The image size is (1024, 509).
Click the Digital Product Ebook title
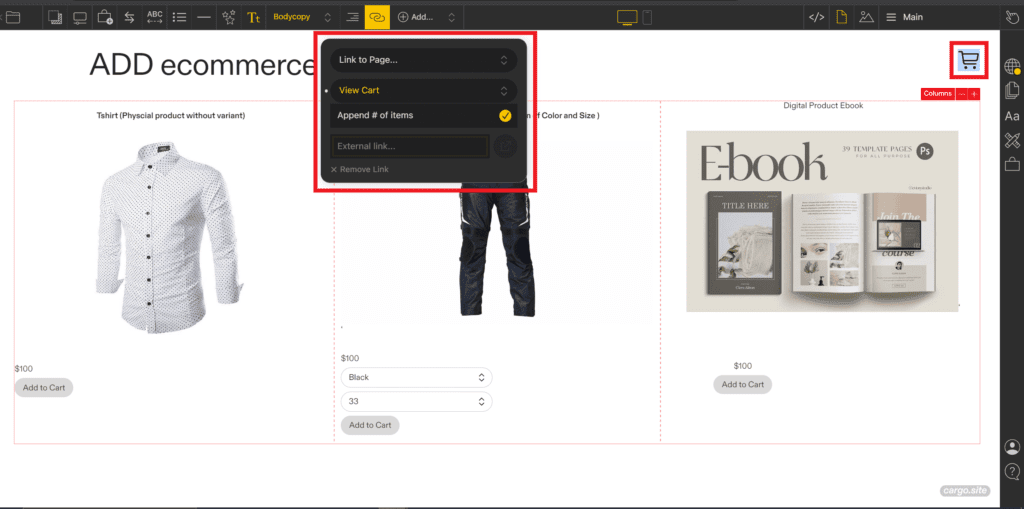click(x=823, y=105)
